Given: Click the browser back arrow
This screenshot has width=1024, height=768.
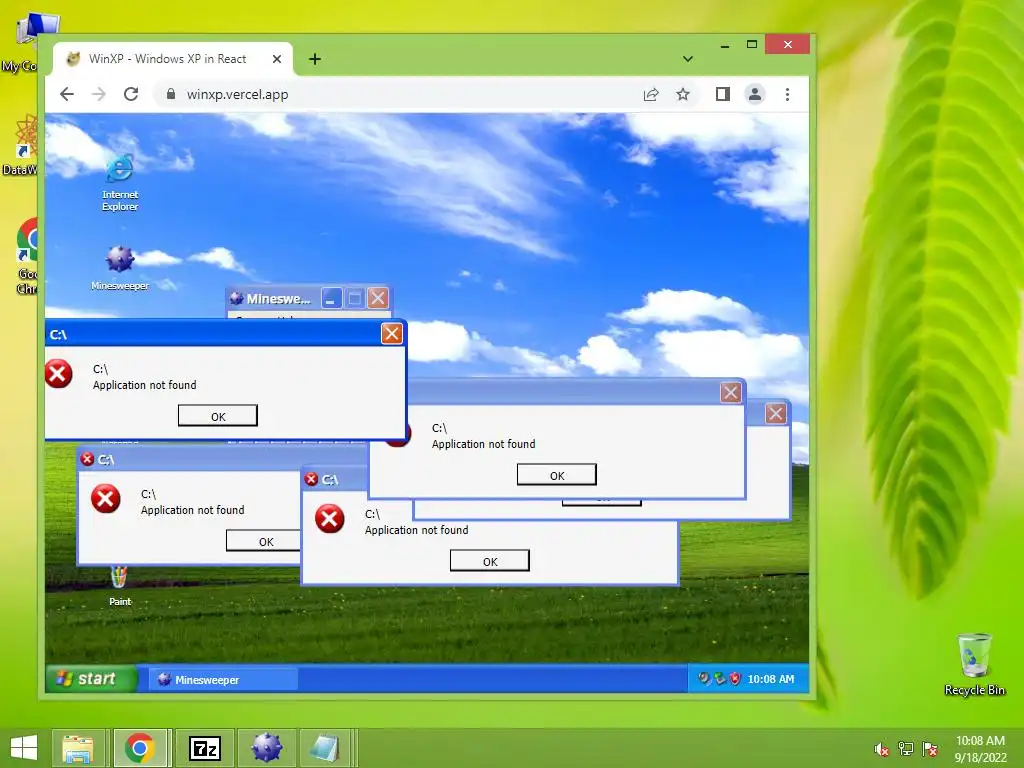Looking at the screenshot, I should click(67, 94).
